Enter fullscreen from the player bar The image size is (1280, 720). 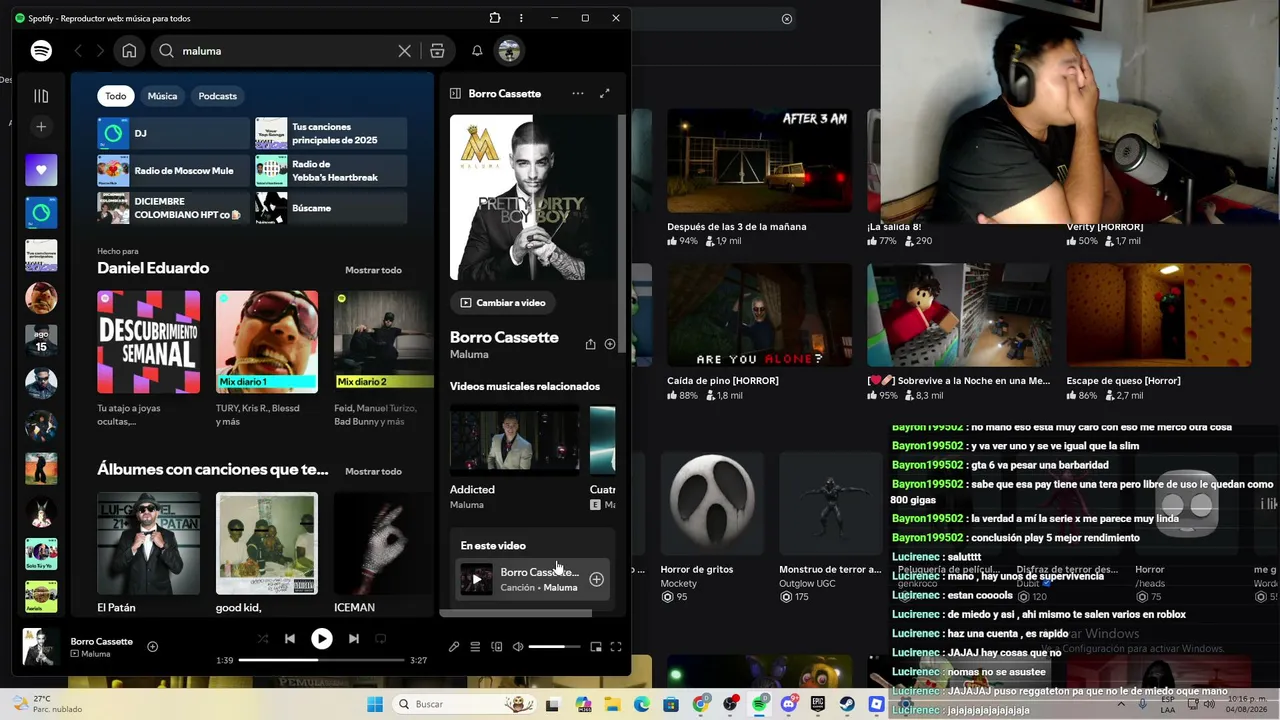(616, 647)
